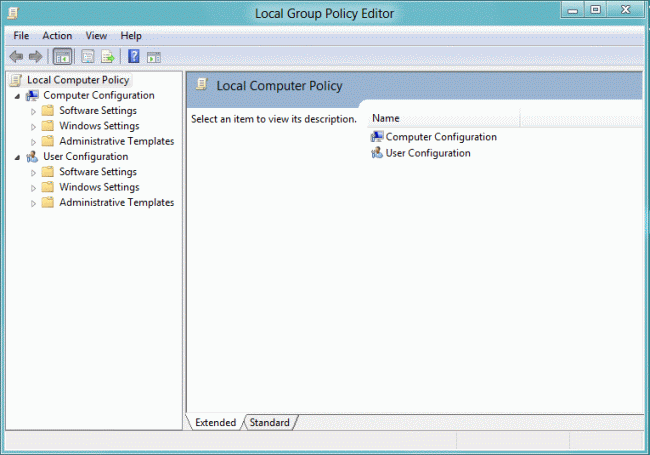The height and width of the screenshot is (455, 650).
Task: Select Windows Settings label under User Configuration
Action: pyautogui.click(x=99, y=187)
